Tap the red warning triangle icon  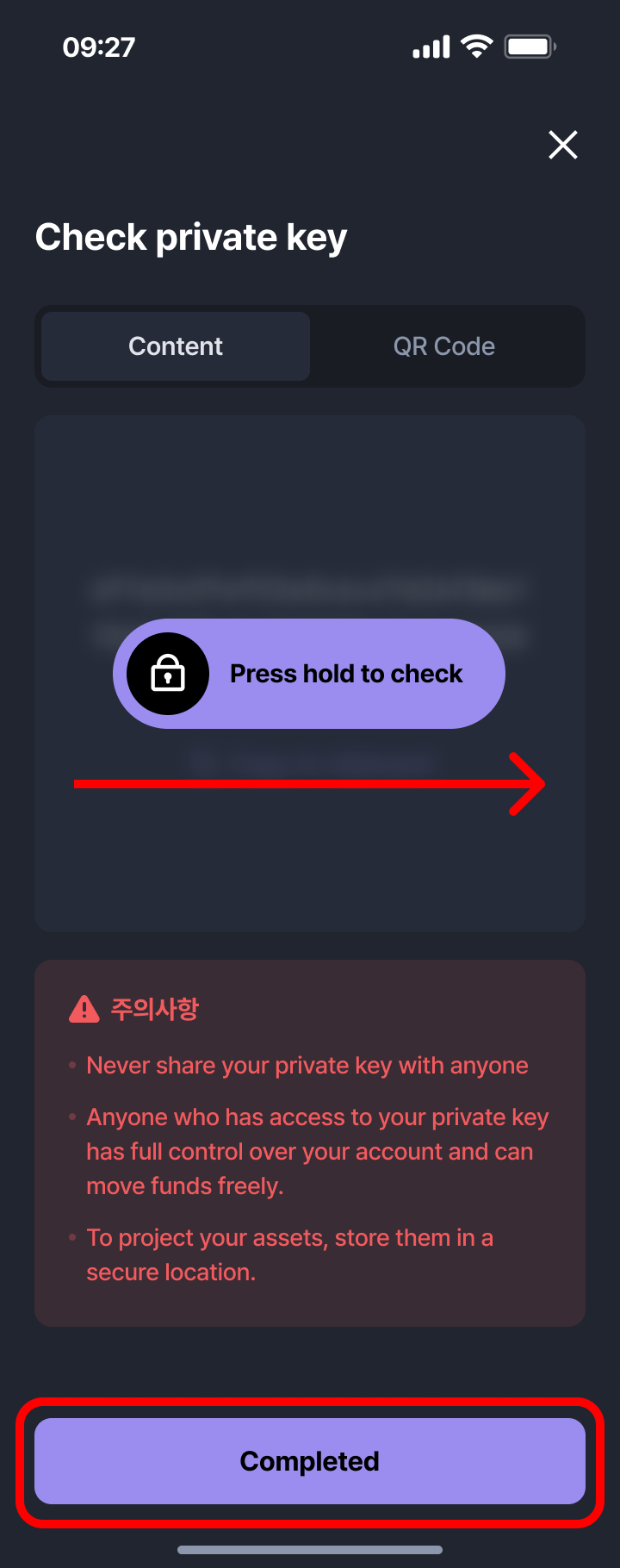[x=84, y=1009]
